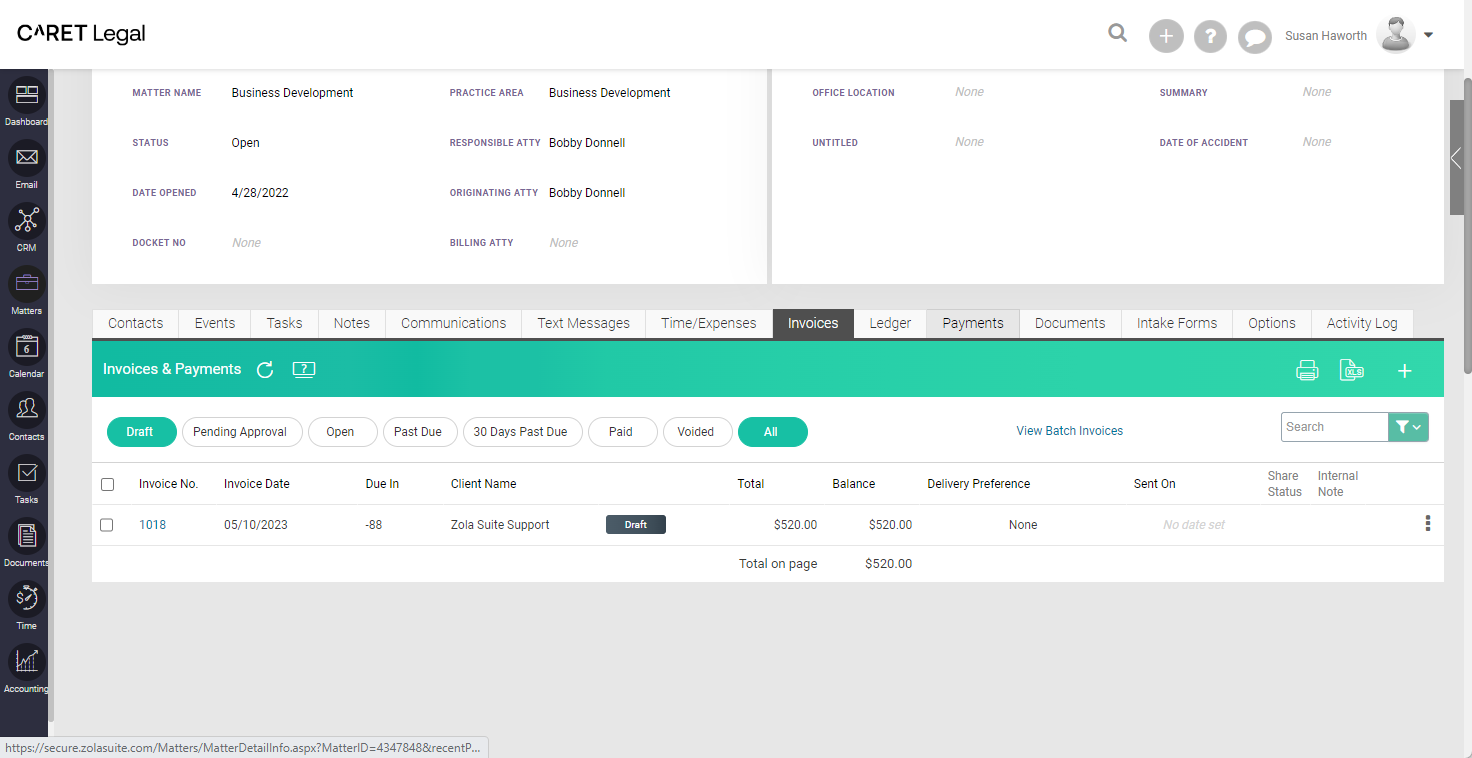Viewport: 1472px width, 758px height.
Task: Expand the user account dropdown arrow
Action: [1428, 35]
